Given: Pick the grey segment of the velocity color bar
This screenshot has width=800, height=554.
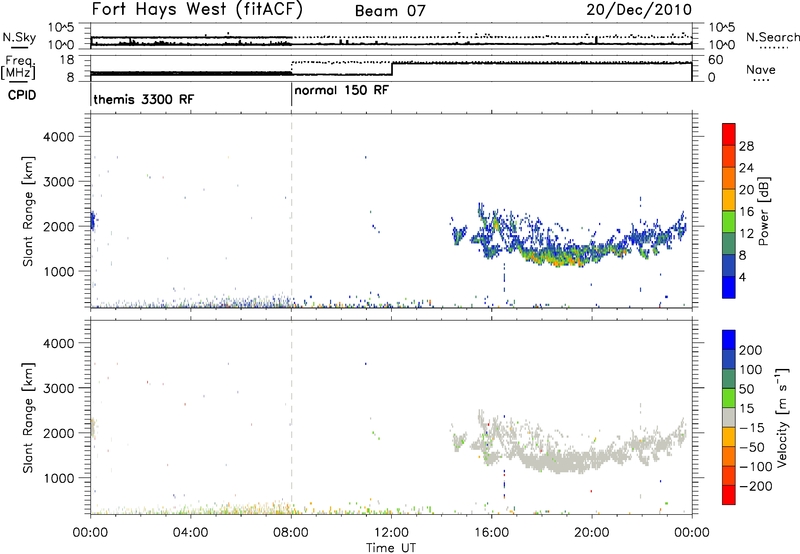Looking at the screenshot, I should [729, 418].
